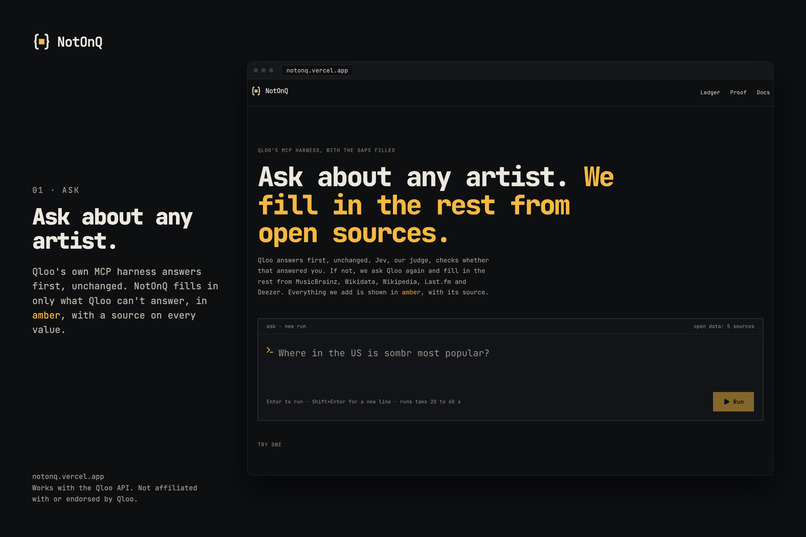This screenshot has height=537, width=806.
Task: Click the left 'Ask about any artist.' heading
Action: [112, 229]
